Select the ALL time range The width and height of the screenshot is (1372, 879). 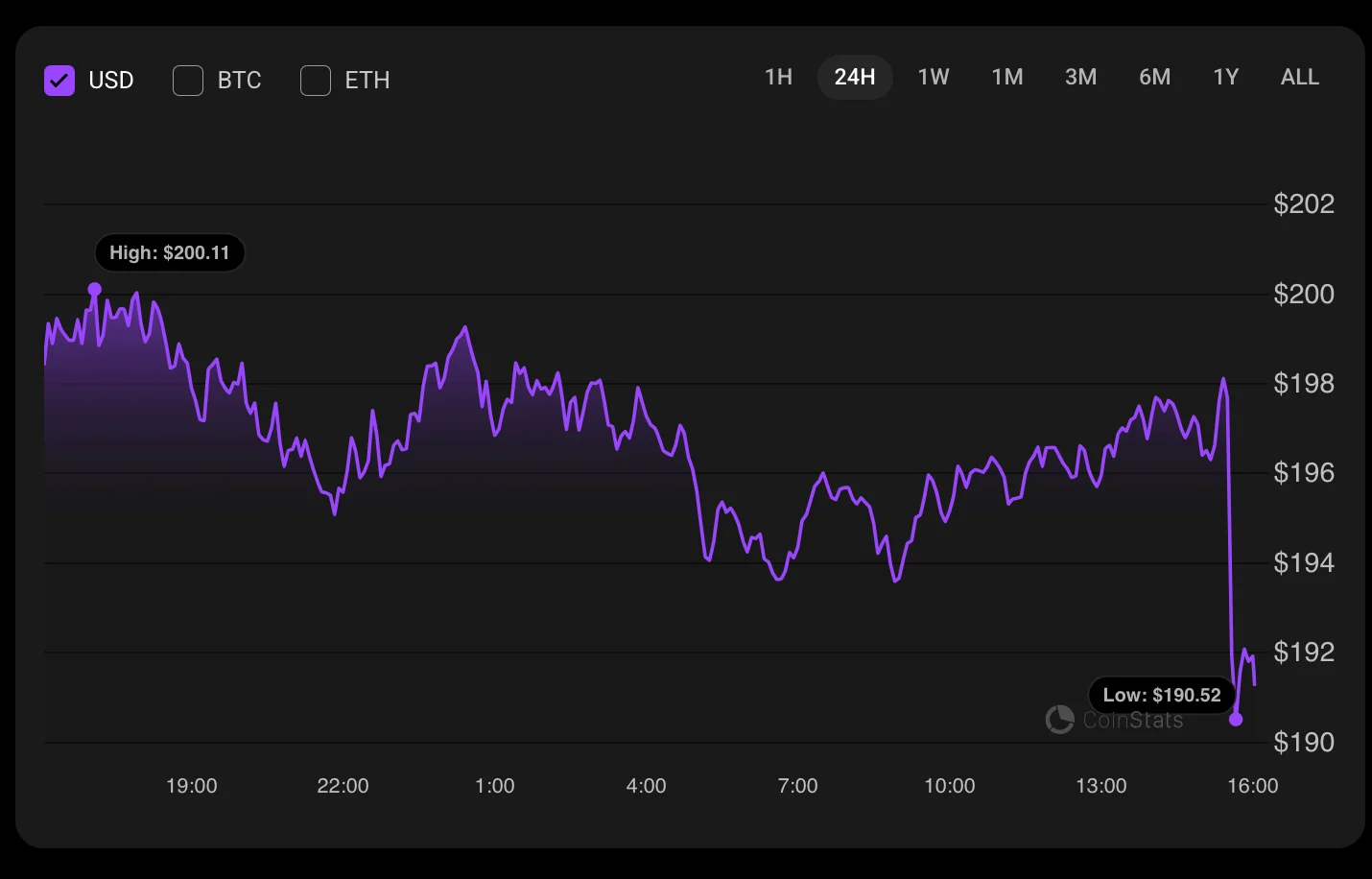(1300, 77)
